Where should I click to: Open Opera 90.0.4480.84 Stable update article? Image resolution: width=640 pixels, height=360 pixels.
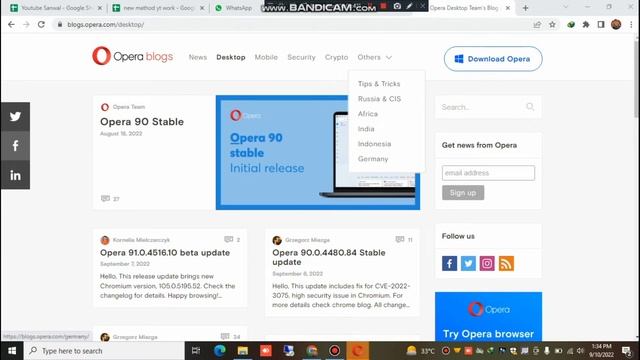pyautogui.click(x=329, y=257)
